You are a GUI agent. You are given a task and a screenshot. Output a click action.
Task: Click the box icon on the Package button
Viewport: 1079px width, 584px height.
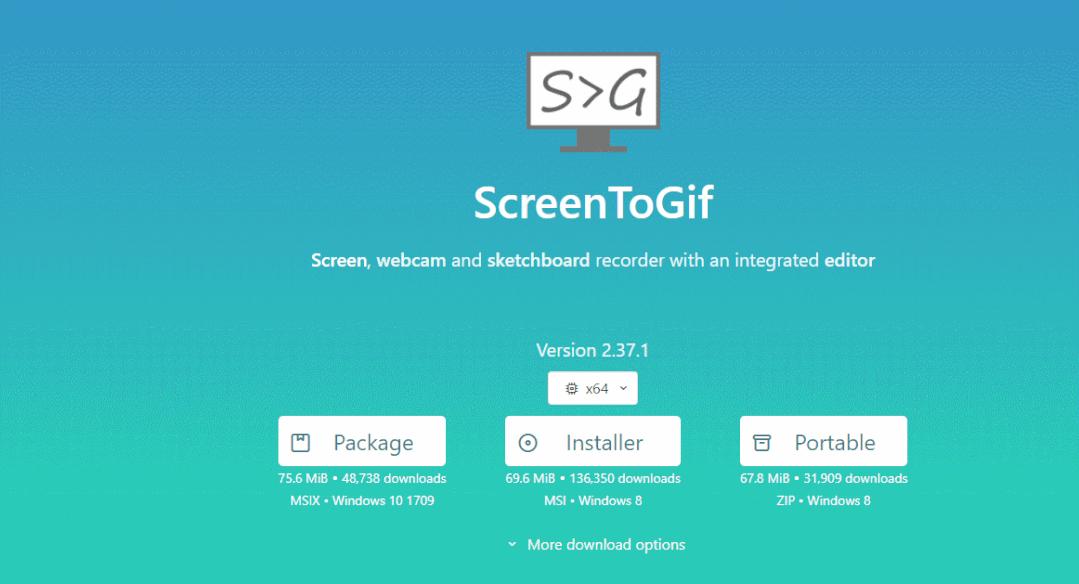tap(301, 442)
